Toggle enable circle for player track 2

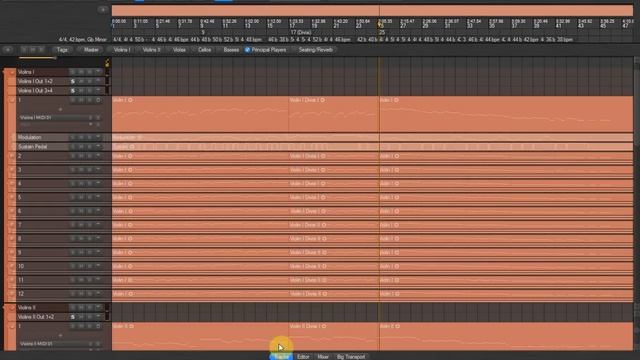(12, 156)
